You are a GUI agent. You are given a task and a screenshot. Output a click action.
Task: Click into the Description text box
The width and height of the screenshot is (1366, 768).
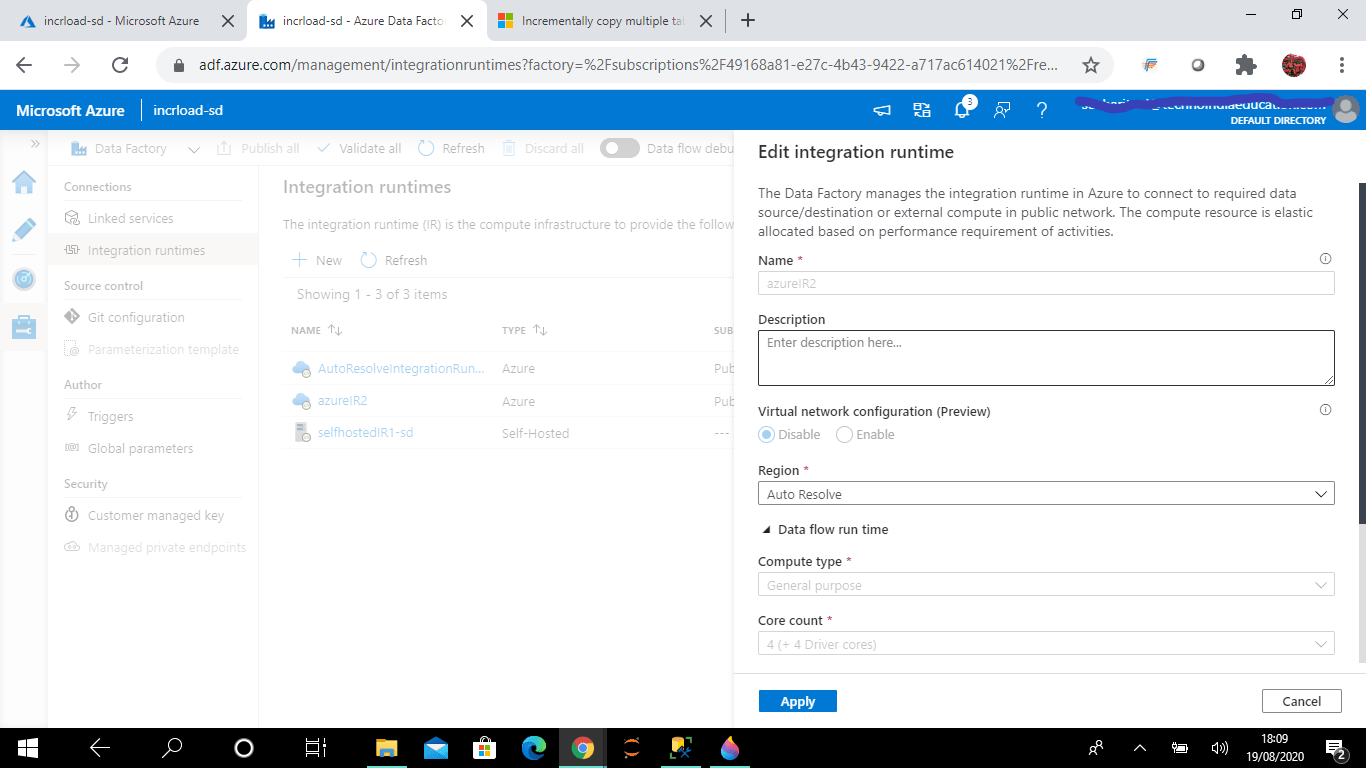1046,358
